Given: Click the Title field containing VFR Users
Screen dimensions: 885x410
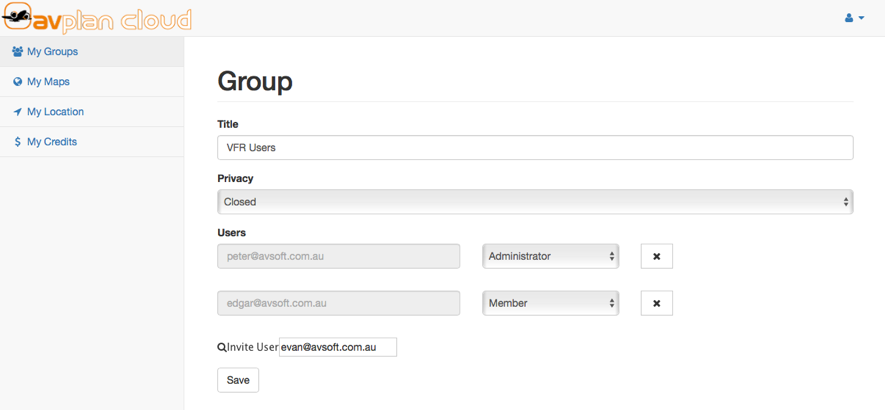Looking at the screenshot, I should coord(535,148).
